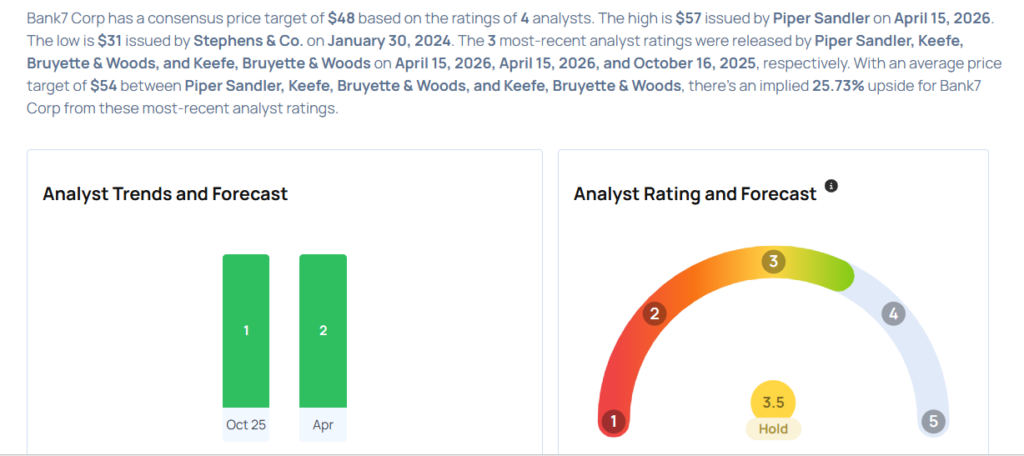Click the Apr axis label

point(323,424)
